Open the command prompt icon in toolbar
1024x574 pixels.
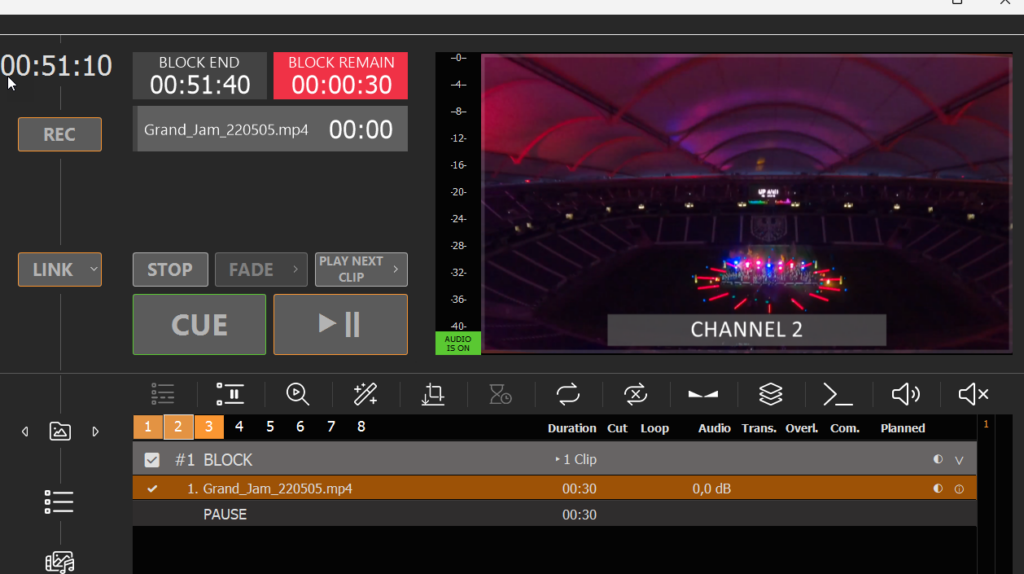(x=838, y=394)
